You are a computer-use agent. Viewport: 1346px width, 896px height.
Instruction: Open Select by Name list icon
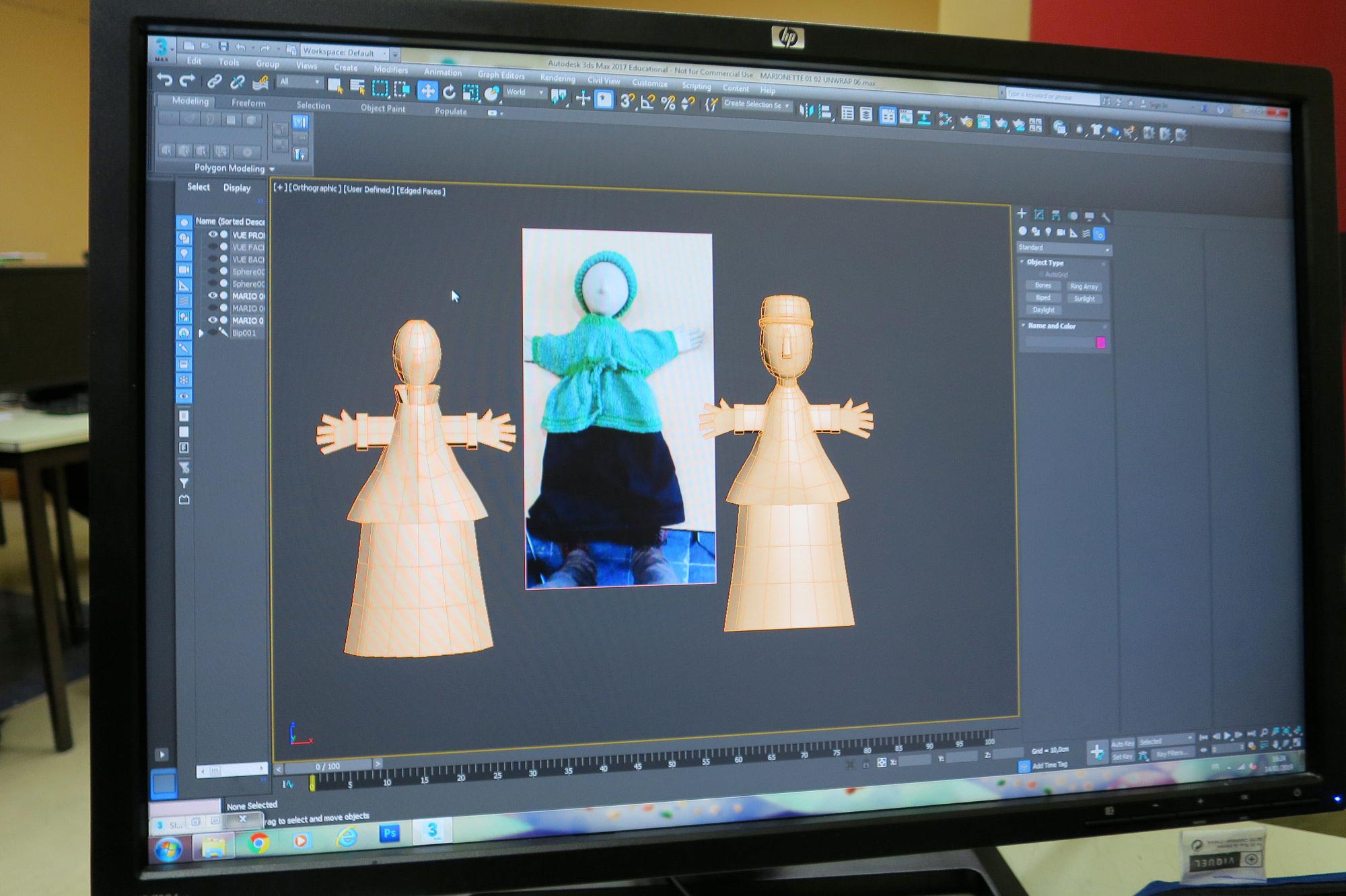[x=357, y=87]
